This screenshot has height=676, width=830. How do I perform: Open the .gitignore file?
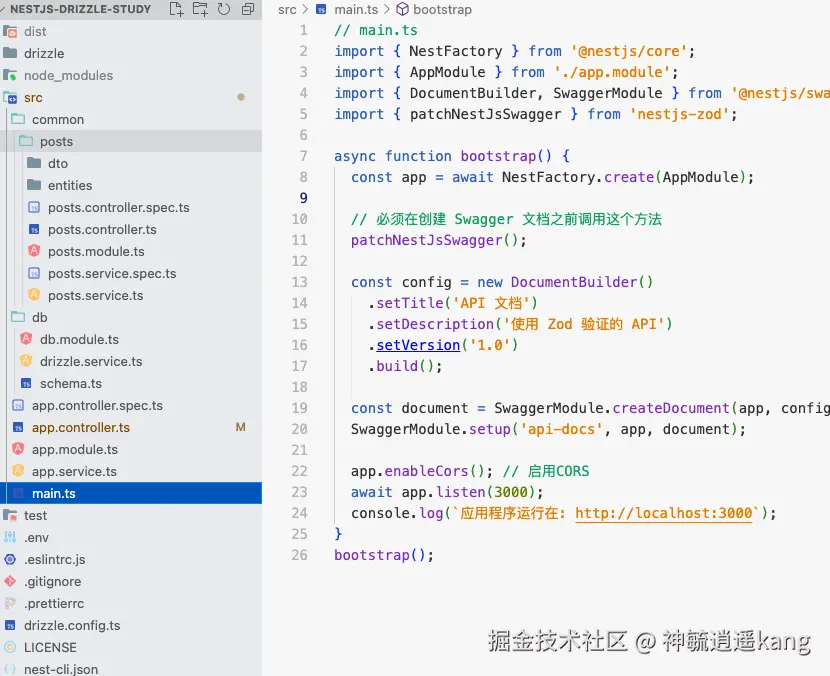[131, 581]
